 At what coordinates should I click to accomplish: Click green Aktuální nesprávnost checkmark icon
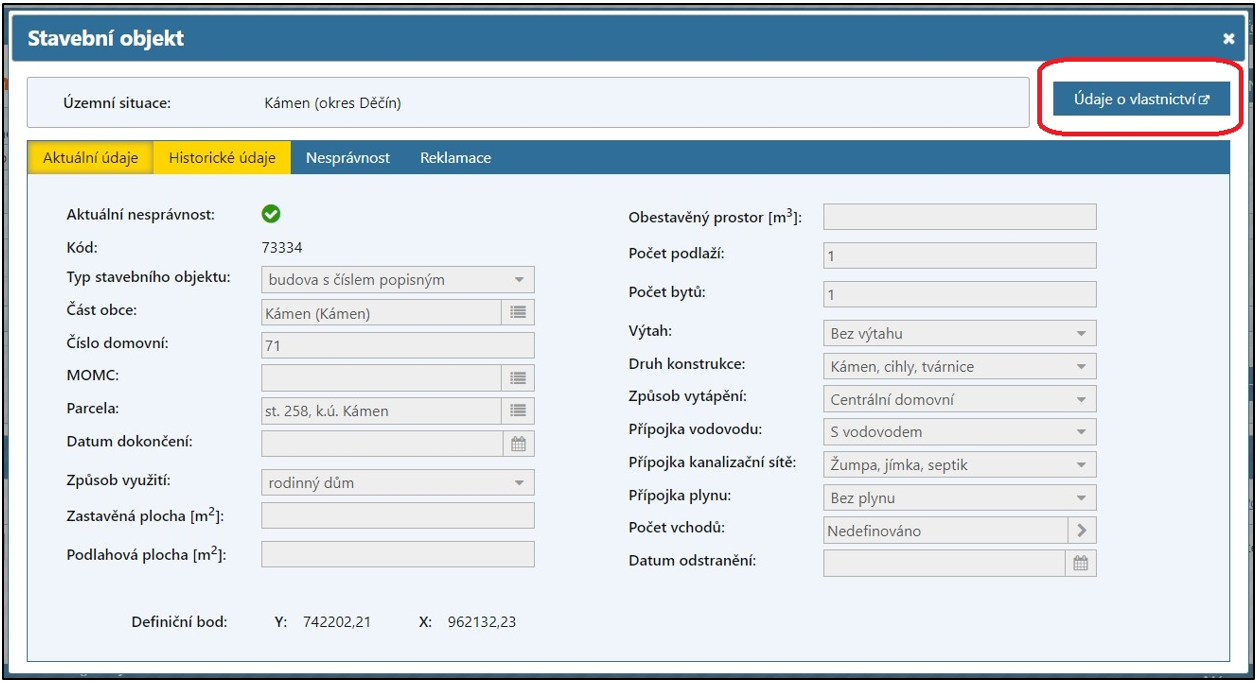point(271,213)
